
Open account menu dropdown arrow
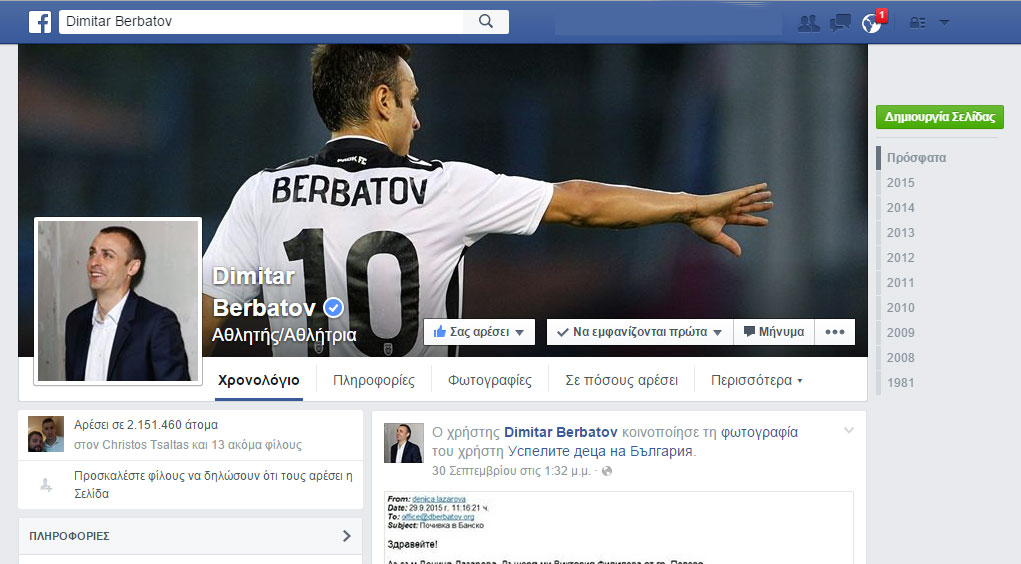coord(944,23)
